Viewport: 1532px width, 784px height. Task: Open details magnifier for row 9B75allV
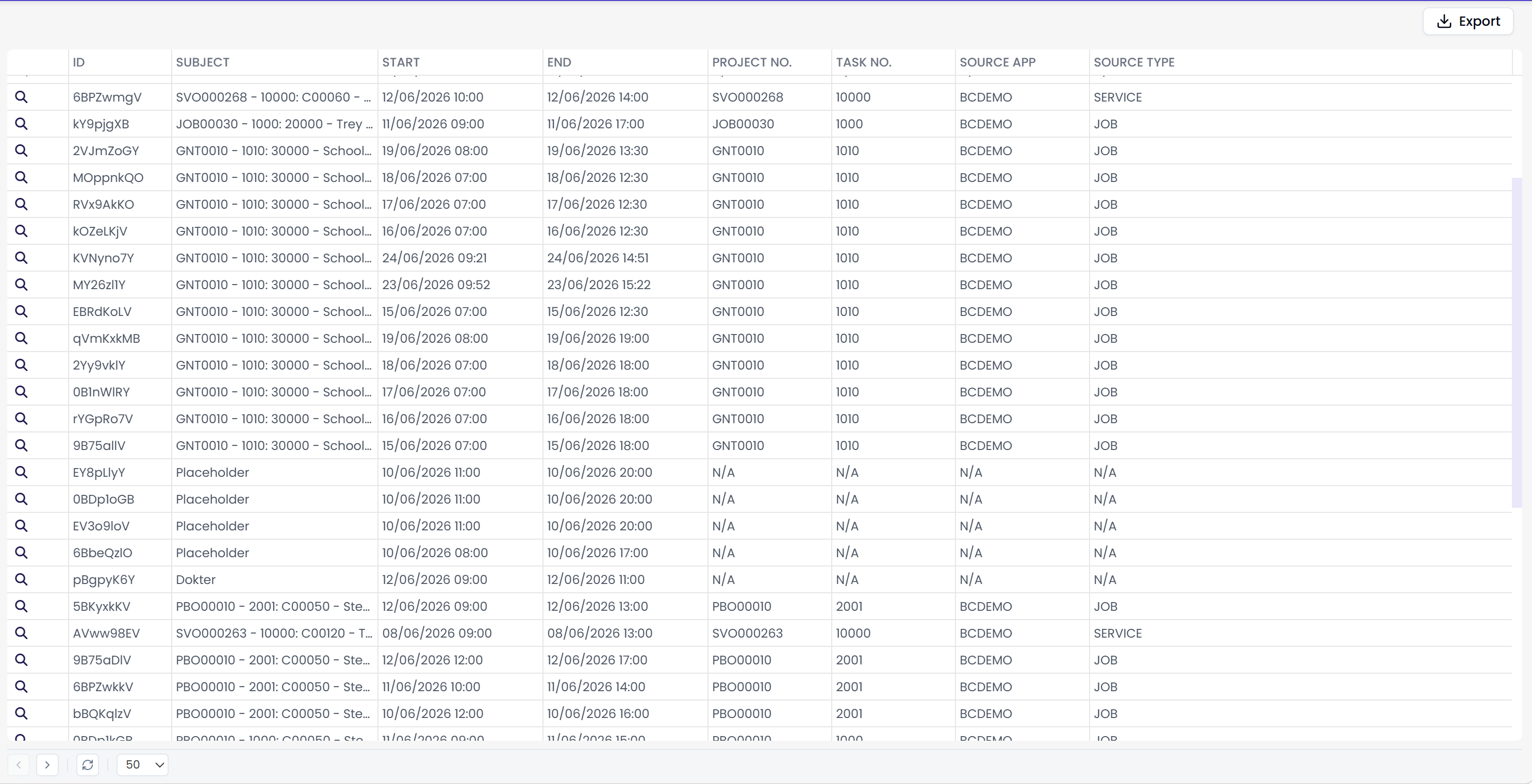(x=21, y=445)
